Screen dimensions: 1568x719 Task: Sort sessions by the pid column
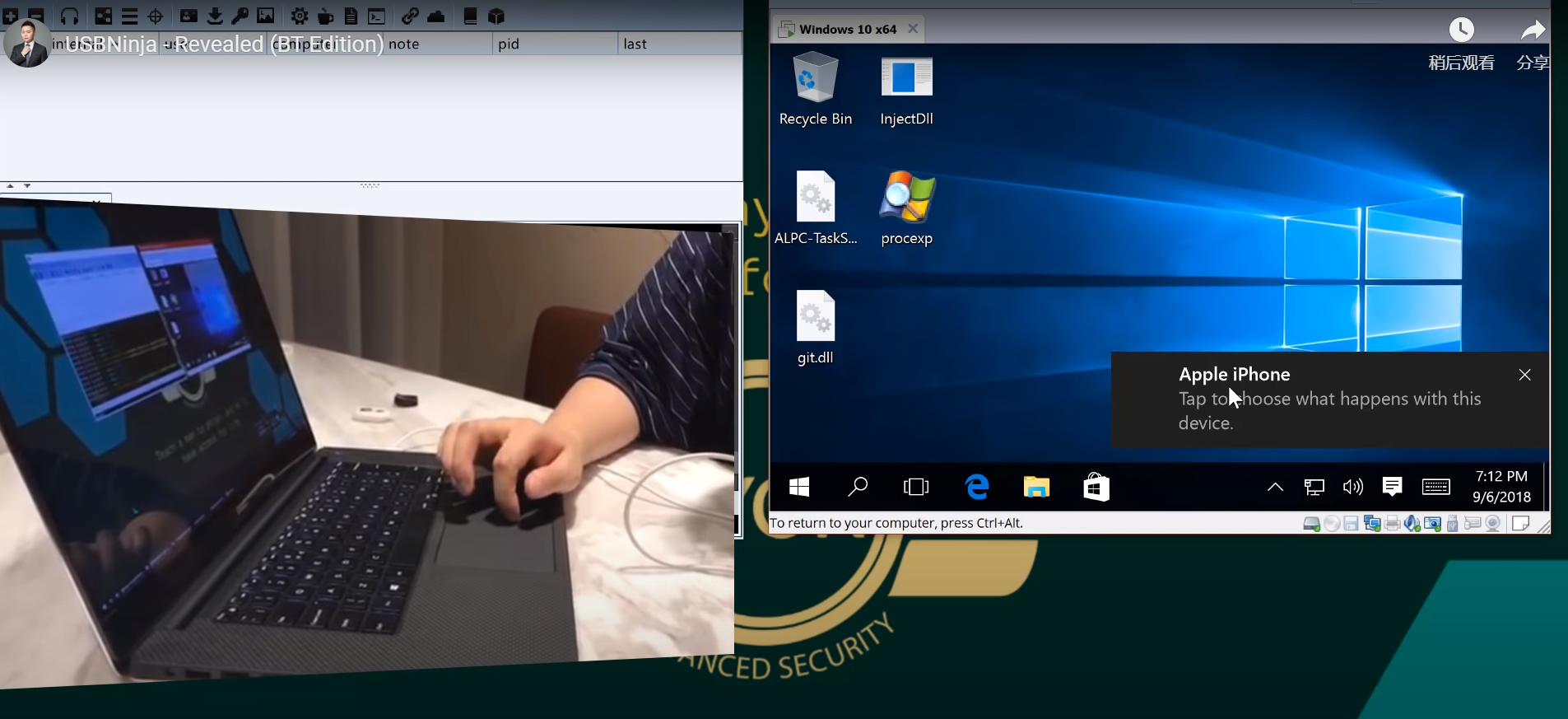click(555, 44)
